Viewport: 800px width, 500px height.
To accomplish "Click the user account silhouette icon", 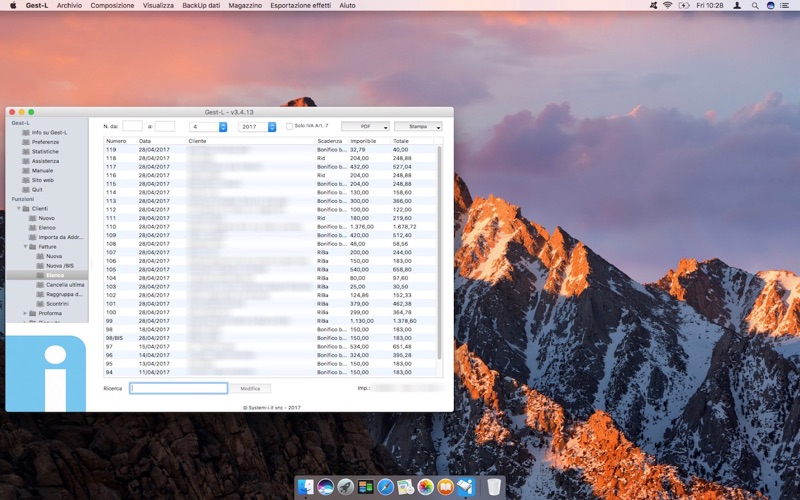I will [737, 5].
